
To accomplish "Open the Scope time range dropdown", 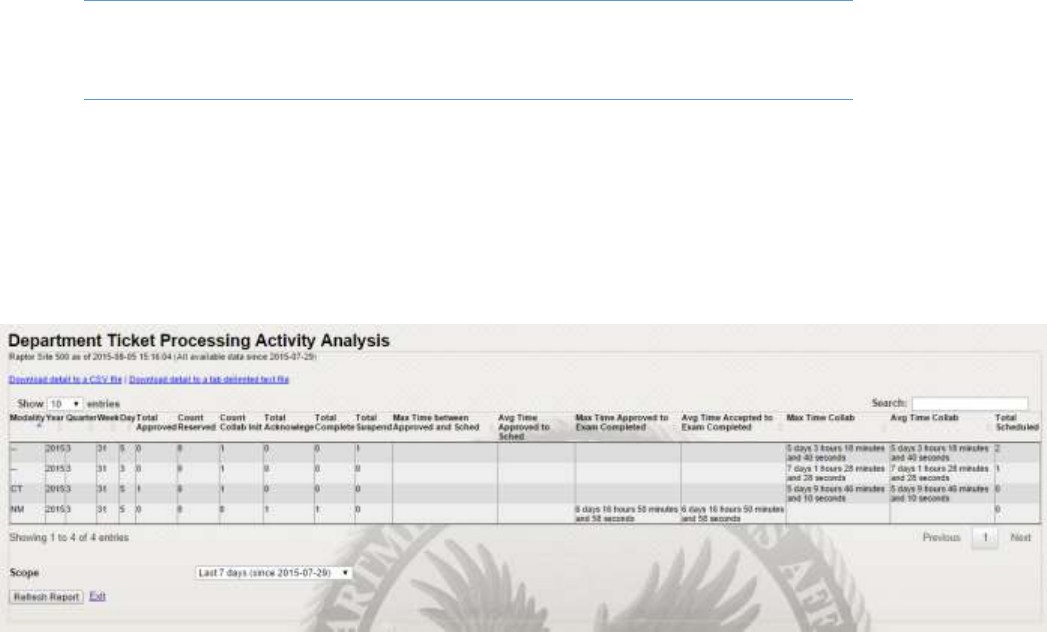I will click(x=274, y=573).
